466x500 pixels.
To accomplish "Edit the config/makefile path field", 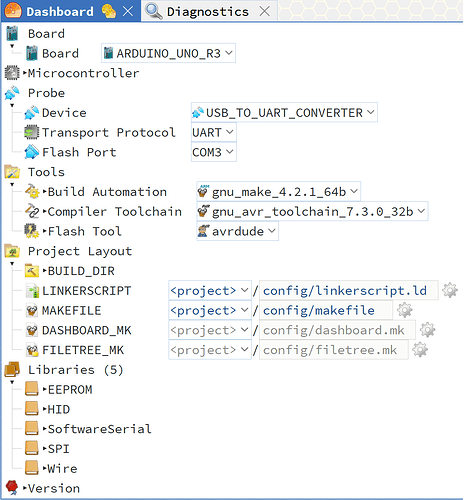I will point(326,310).
